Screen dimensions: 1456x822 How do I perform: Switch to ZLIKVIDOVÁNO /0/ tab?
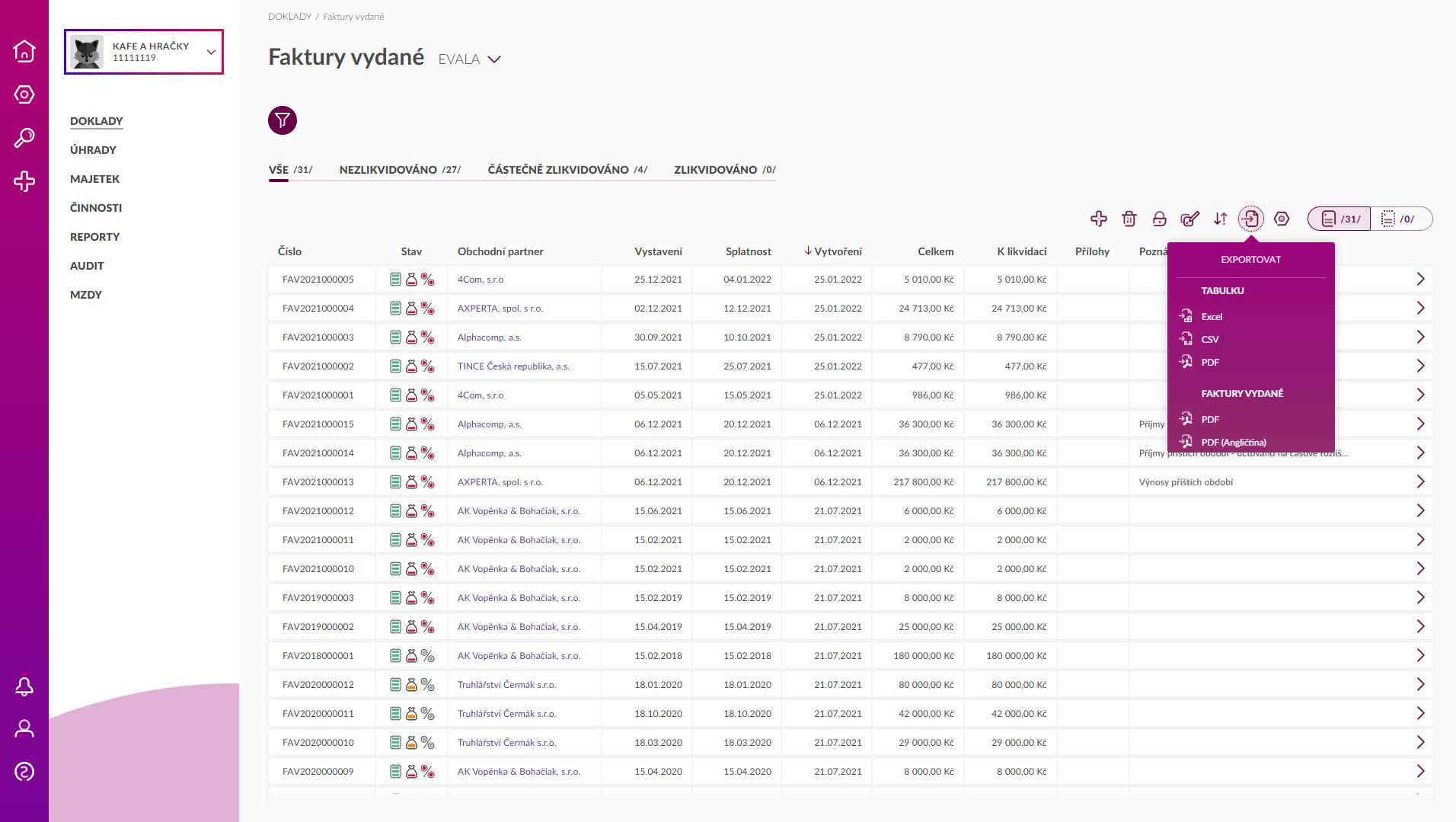click(724, 170)
